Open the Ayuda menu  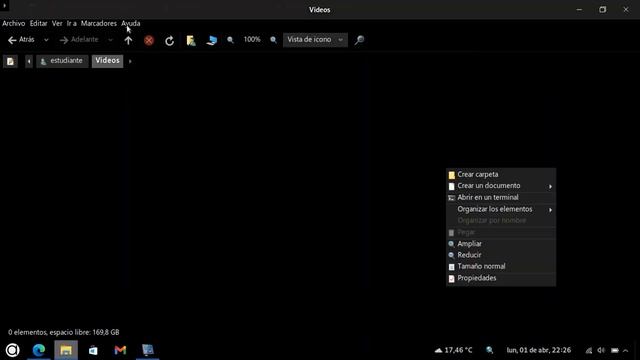(131, 24)
